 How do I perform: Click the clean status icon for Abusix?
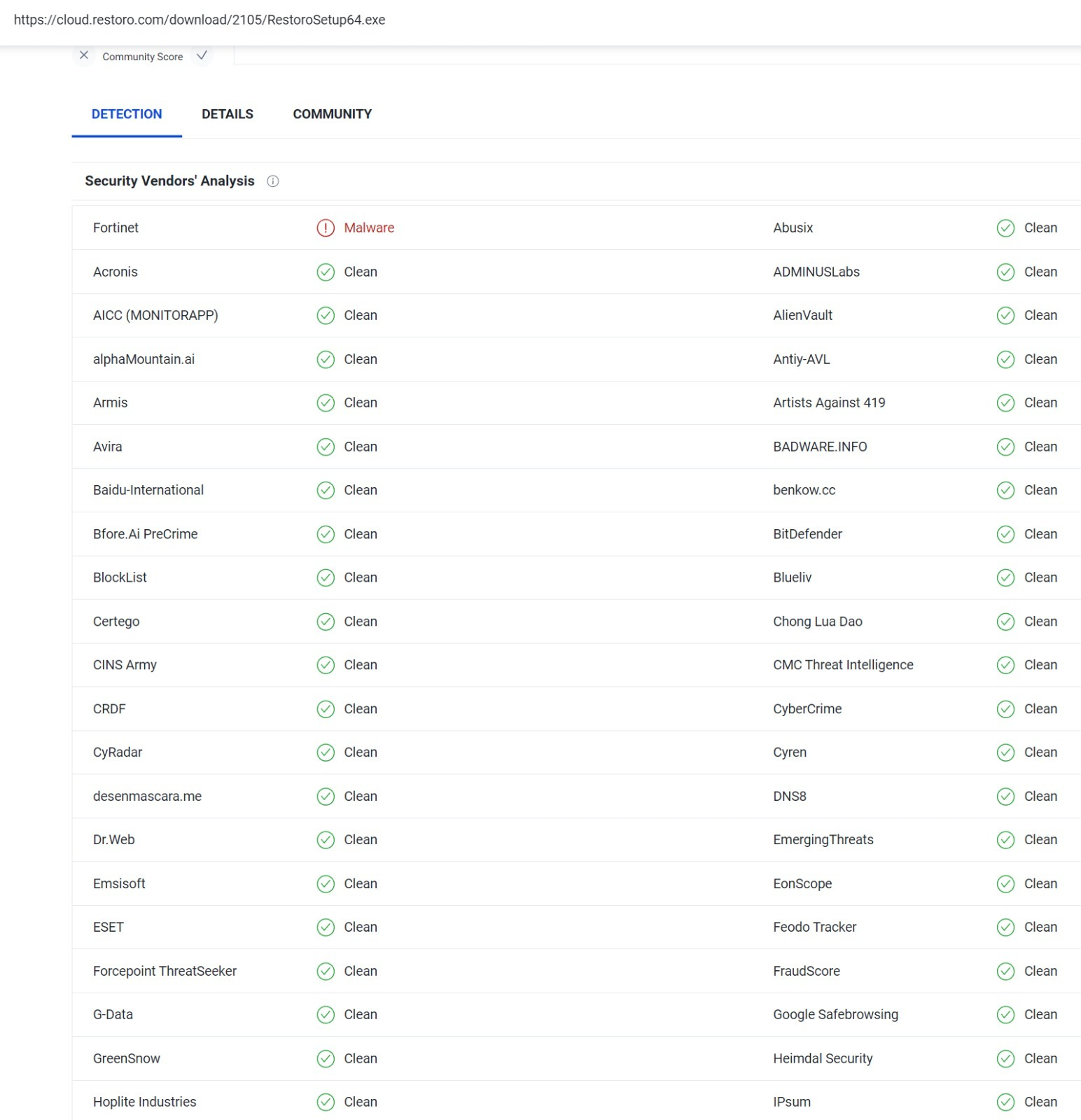coord(1005,228)
